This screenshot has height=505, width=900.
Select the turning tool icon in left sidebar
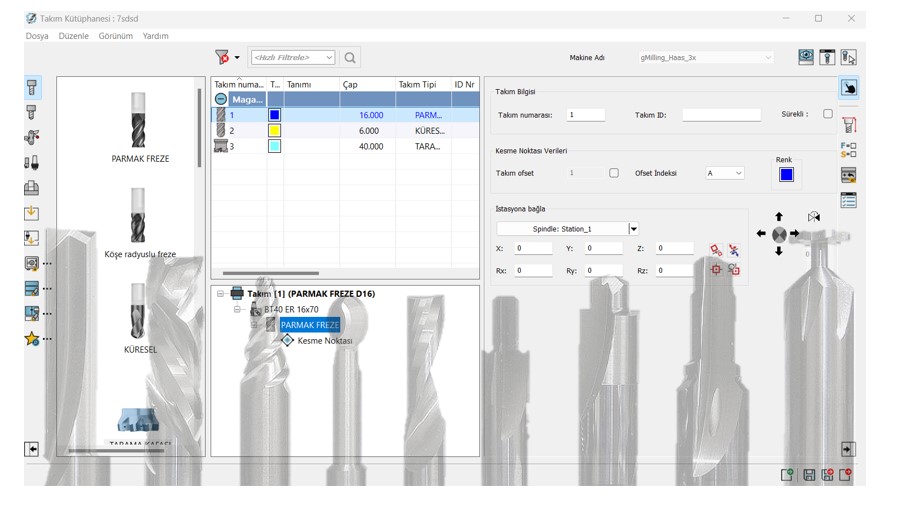[32, 137]
